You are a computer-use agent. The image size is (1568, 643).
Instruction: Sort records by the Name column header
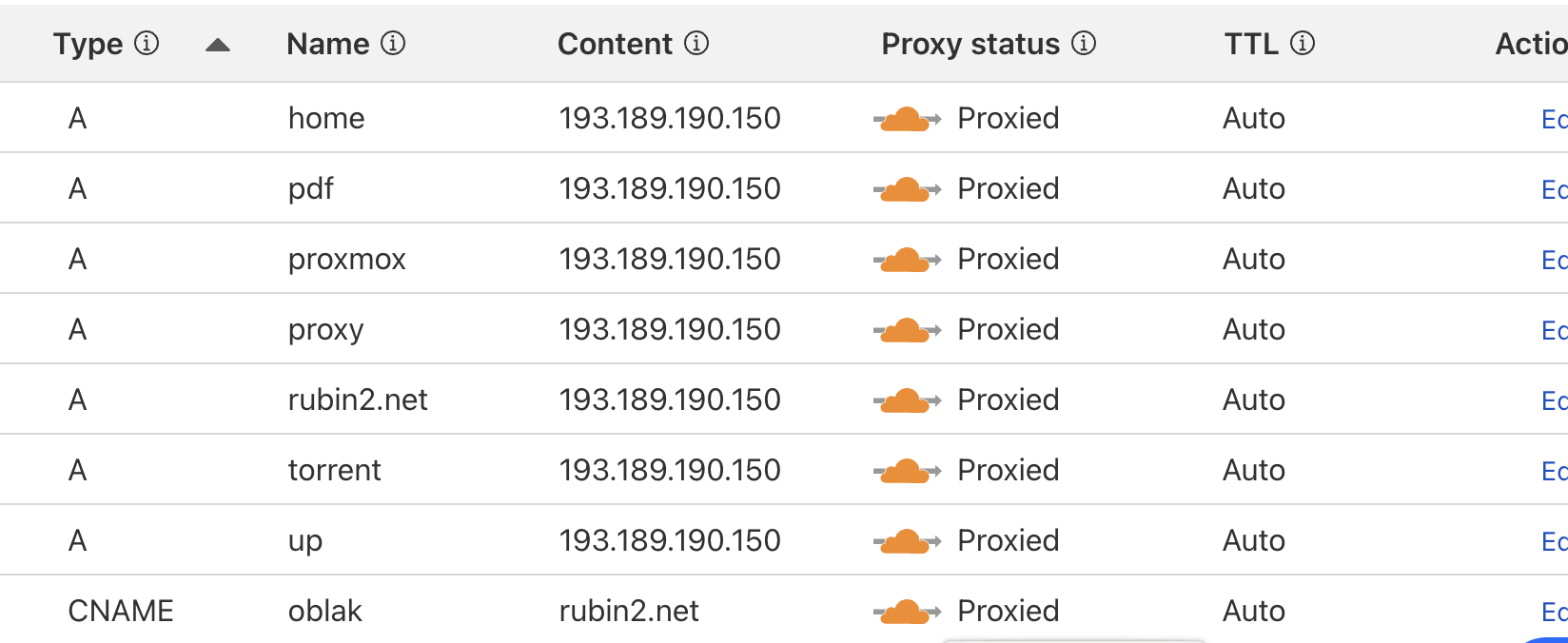click(328, 44)
